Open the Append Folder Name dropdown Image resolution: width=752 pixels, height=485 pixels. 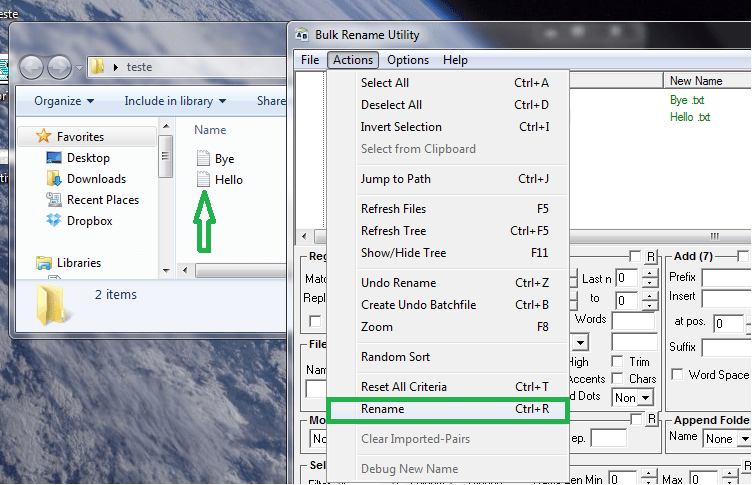[x=727, y=438]
